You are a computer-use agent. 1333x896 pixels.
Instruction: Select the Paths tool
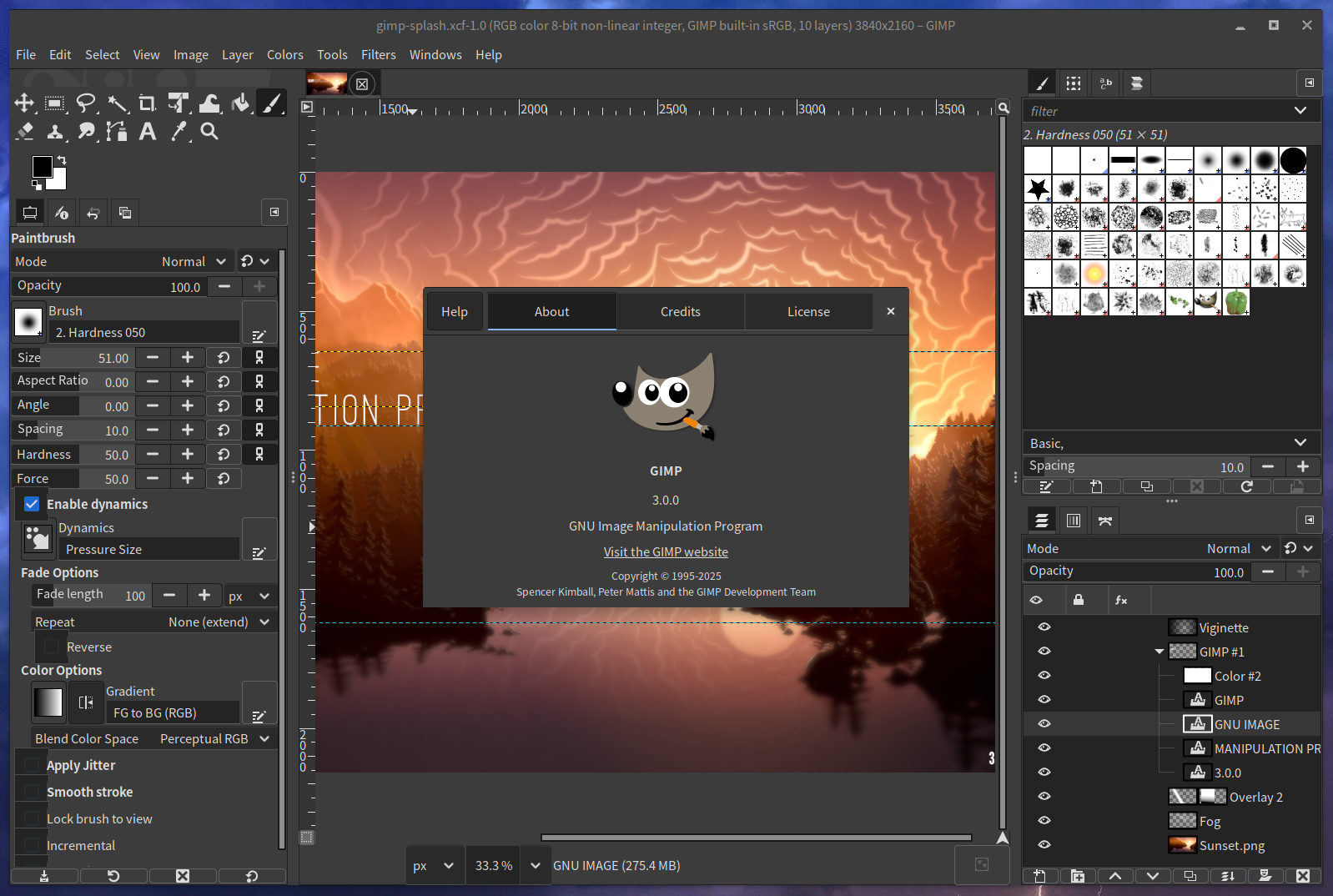[x=117, y=131]
